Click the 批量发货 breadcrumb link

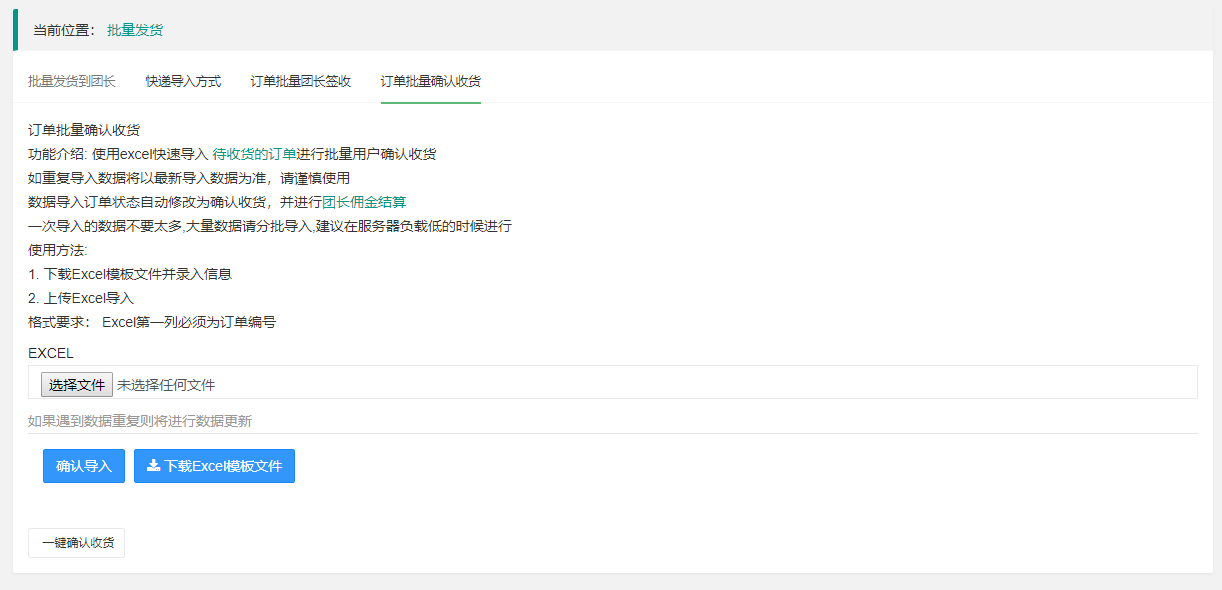point(135,30)
